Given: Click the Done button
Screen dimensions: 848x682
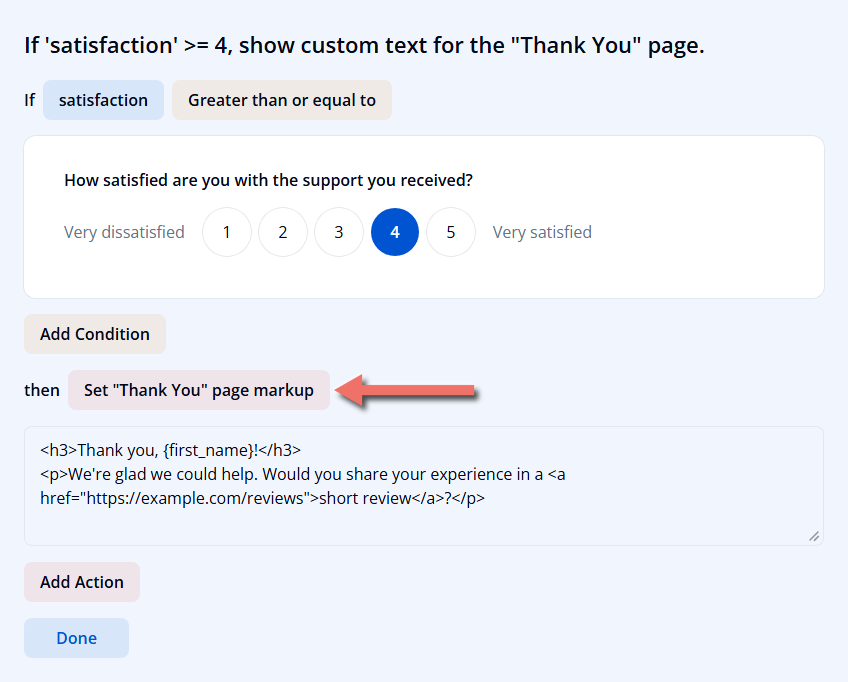Looking at the screenshot, I should pos(76,638).
